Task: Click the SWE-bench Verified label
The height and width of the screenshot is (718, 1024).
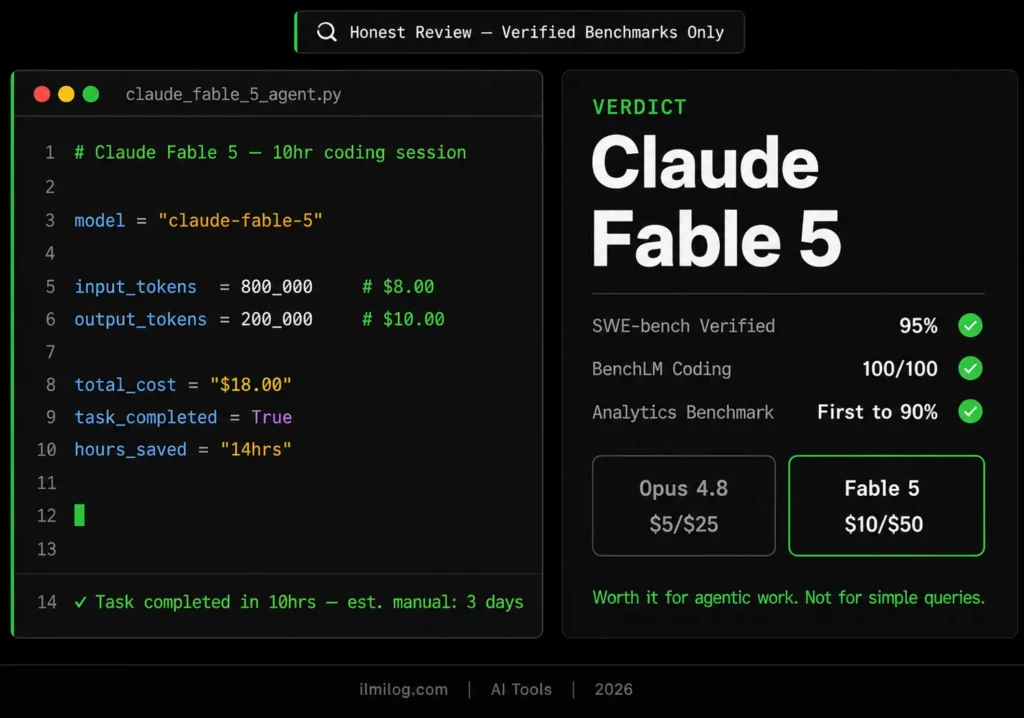Action: [683, 326]
